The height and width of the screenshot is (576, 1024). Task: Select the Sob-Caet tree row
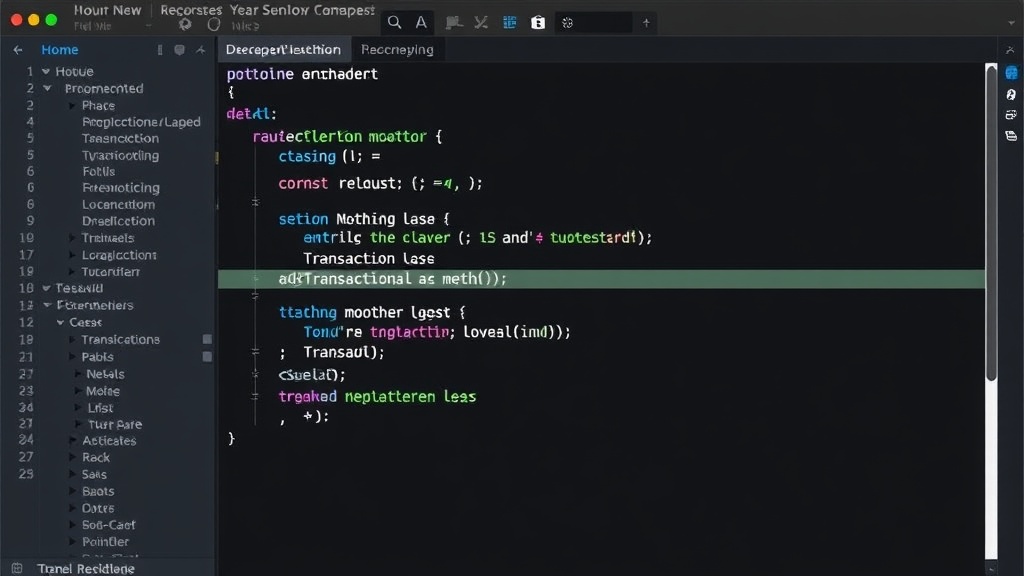click(108, 525)
